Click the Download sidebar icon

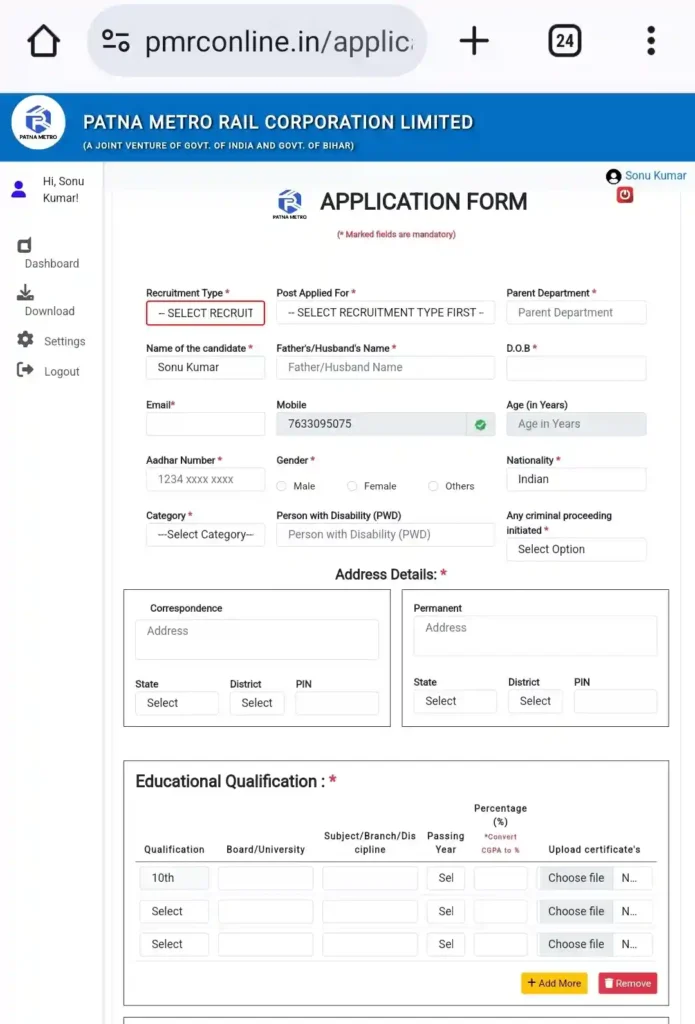point(25,293)
